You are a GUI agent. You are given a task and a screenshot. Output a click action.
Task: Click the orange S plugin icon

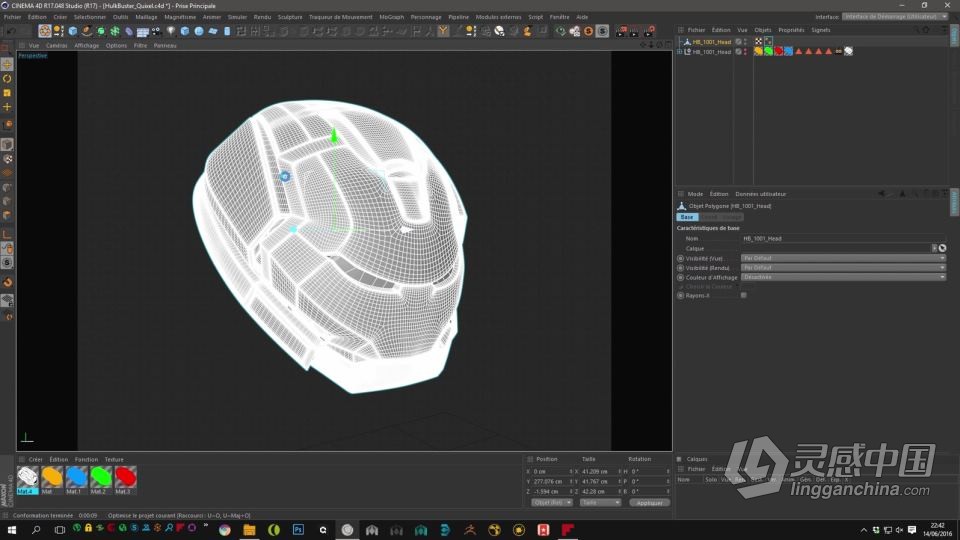pyautogui.click(x=588, y=31)
